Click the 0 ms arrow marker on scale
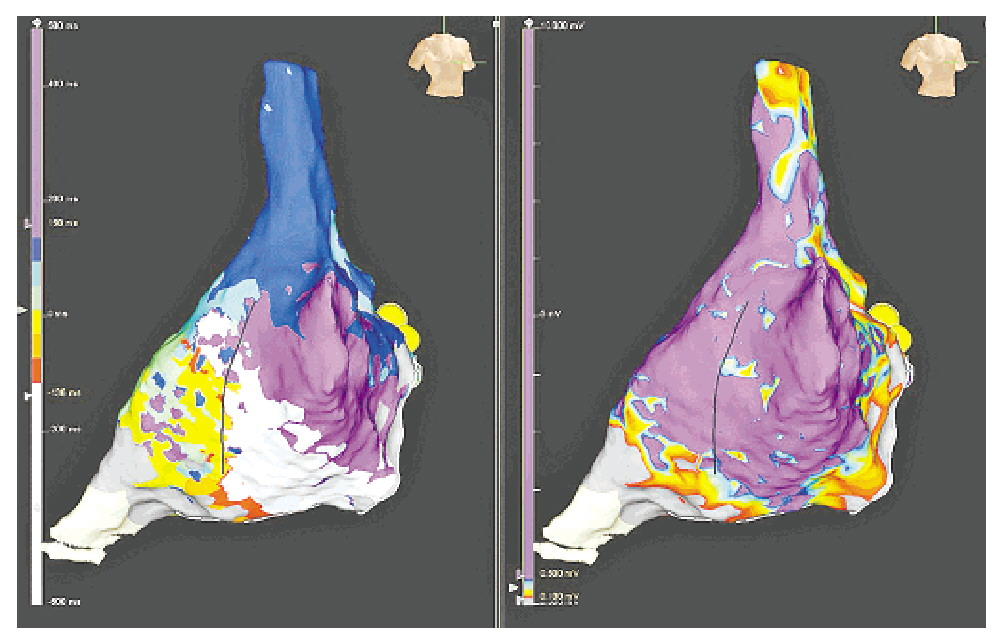Image resolution: width=1000 pixels, height=644 pixels. click(x=24, y=312)
